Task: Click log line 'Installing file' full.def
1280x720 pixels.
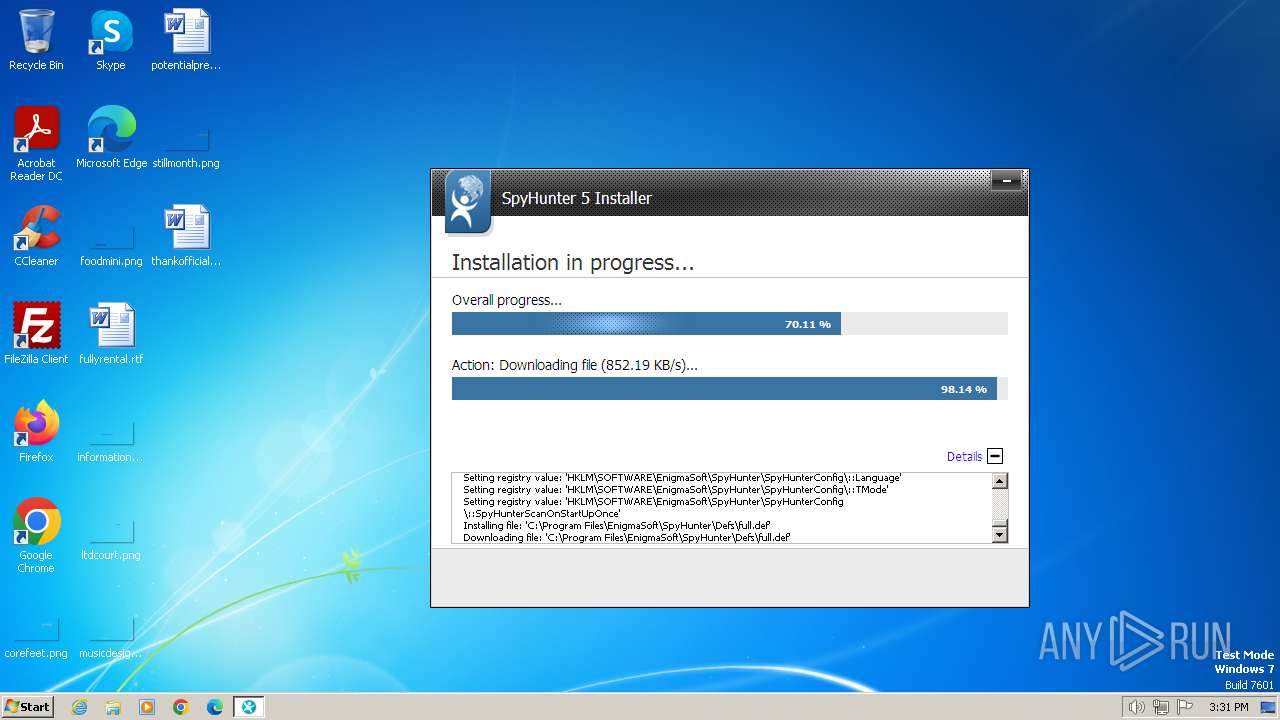Action: tap(616, 525)
